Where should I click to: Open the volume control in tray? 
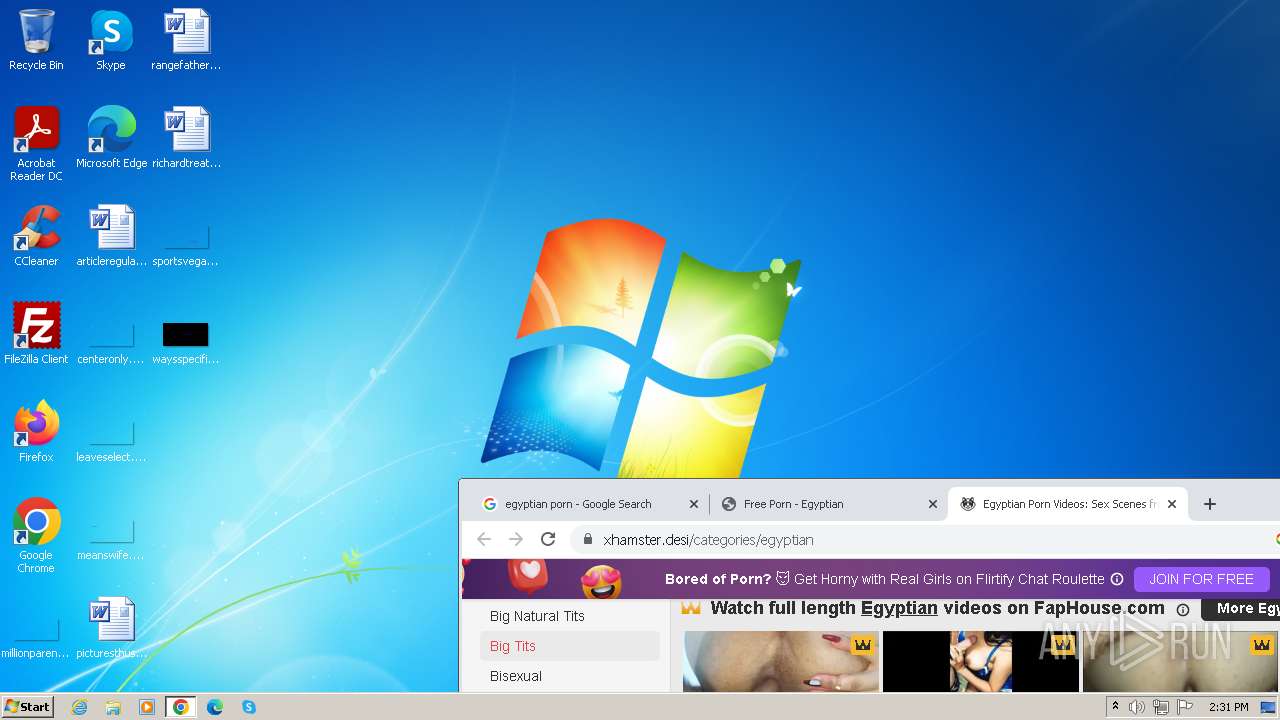(1137, 707)
